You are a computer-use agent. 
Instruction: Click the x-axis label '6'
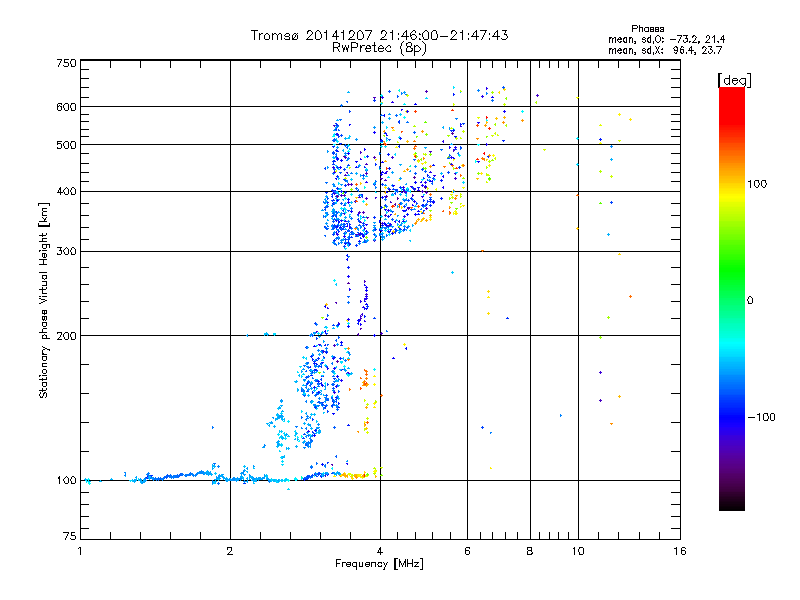pos(467,551)
